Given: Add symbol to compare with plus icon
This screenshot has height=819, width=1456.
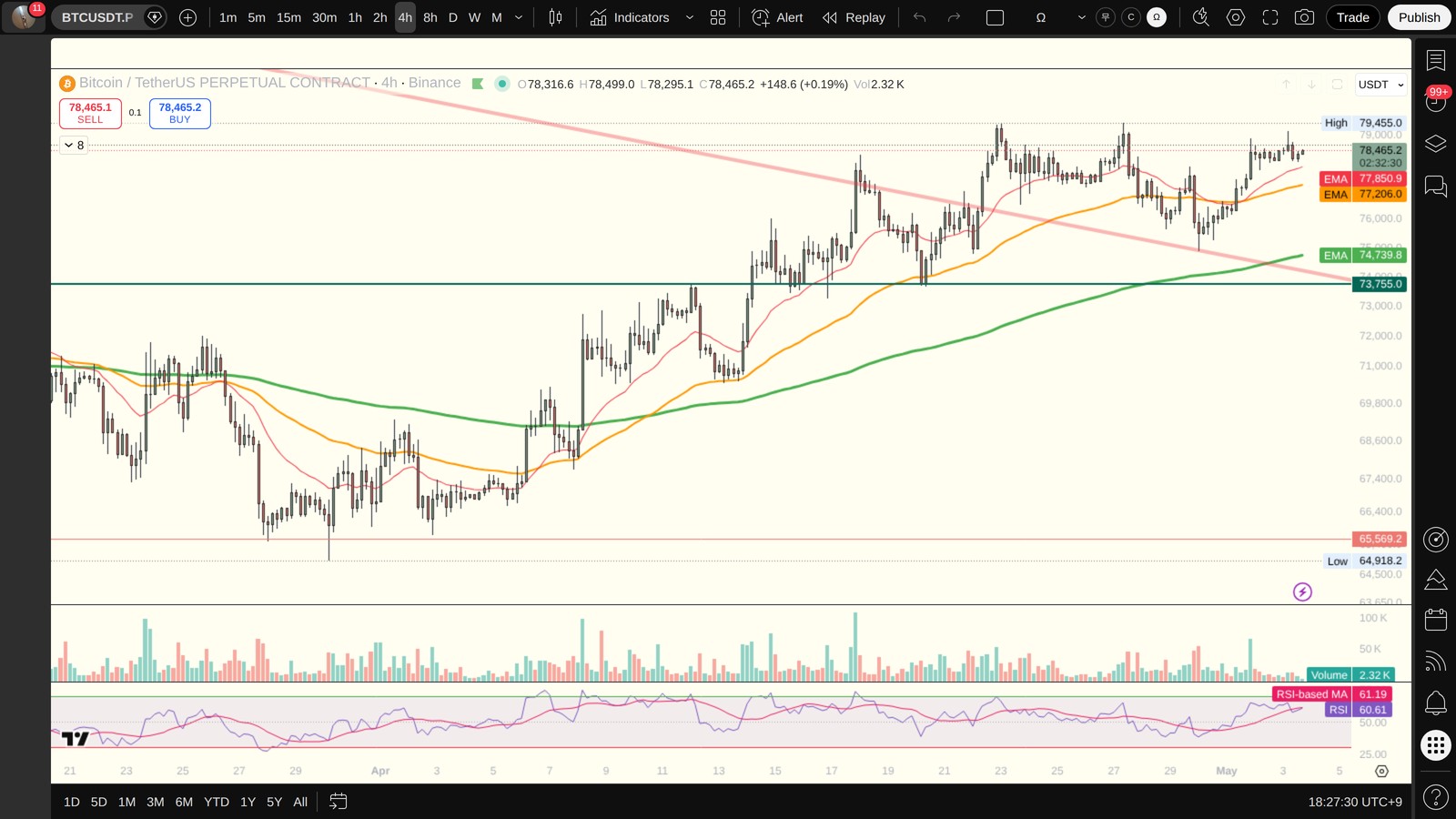Looking at the screenshot, I should 188,17.
